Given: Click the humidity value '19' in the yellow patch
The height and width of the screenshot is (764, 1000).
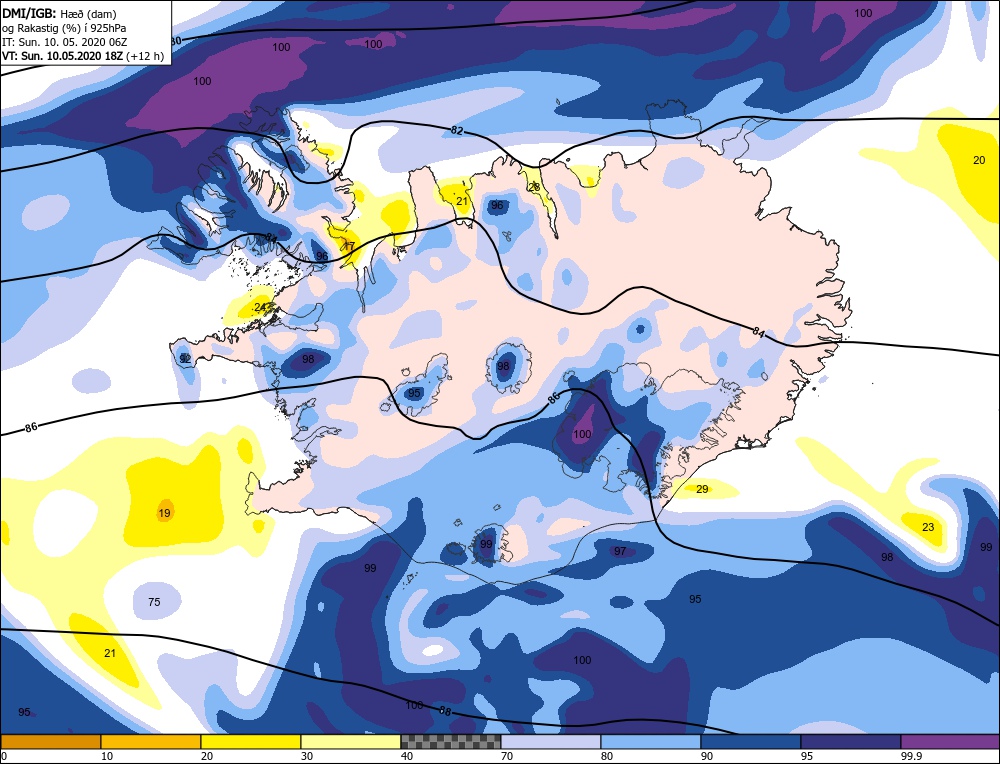Looking at the screenshot, I should (165, 513).
